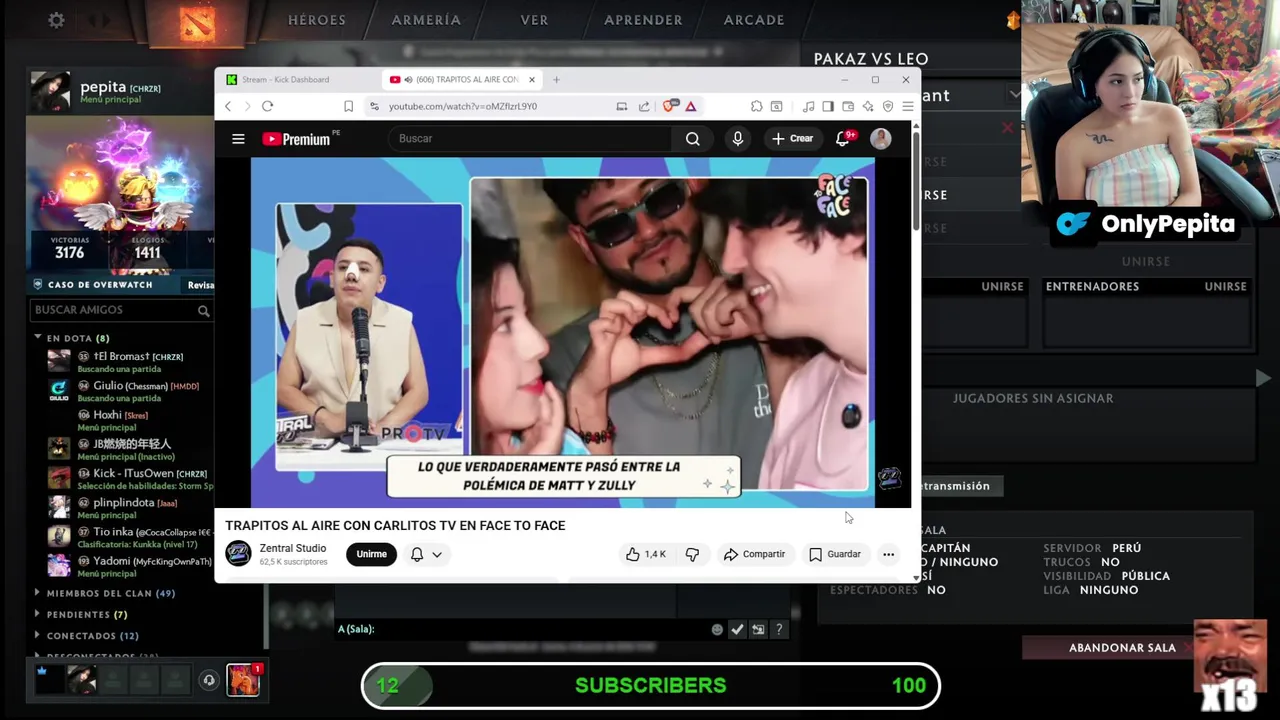Screen dimensions: 1280x720
Task: Click search magnifier icon in friends panel
Action: tap(203, 311)
